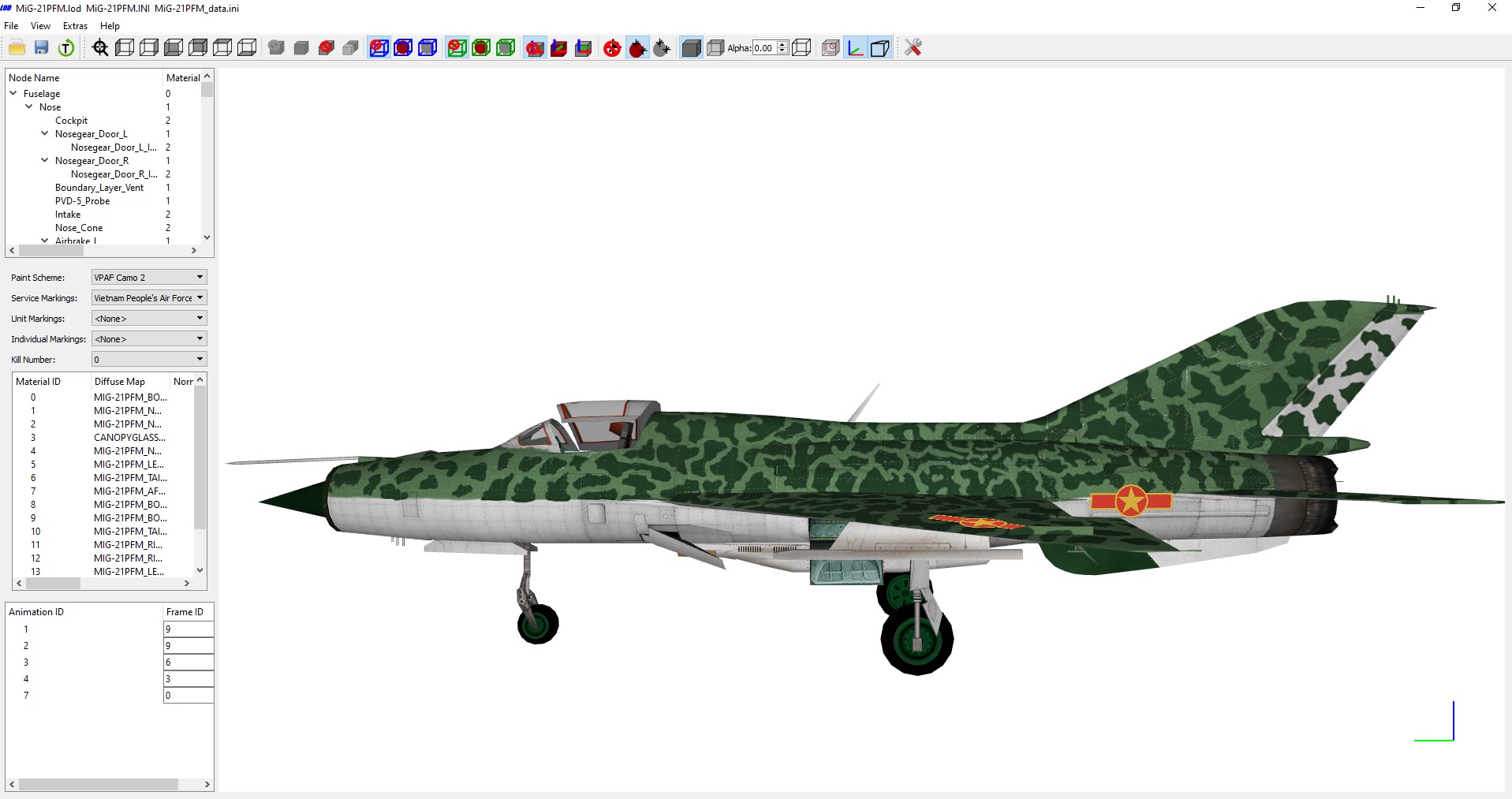This screenshot has height=799, width=1512.
Task: Open the Help menu
Action: 110,26
